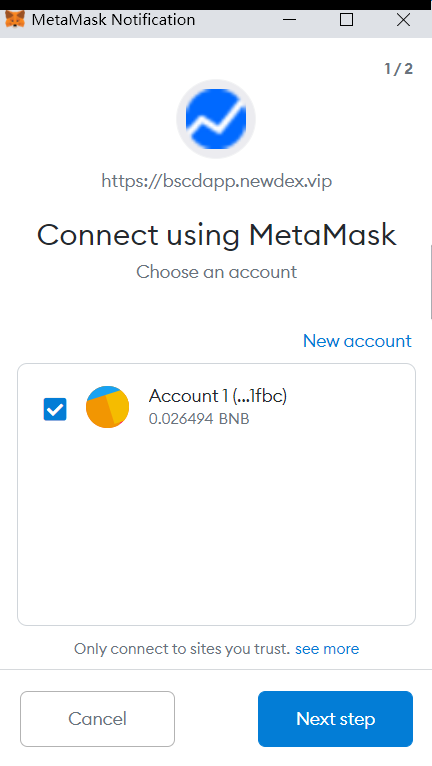Image resolution: width=432 pixels, height=766 pixels.
Task: Click the 1 / 2 page indicator
Action: click(398, 69)
